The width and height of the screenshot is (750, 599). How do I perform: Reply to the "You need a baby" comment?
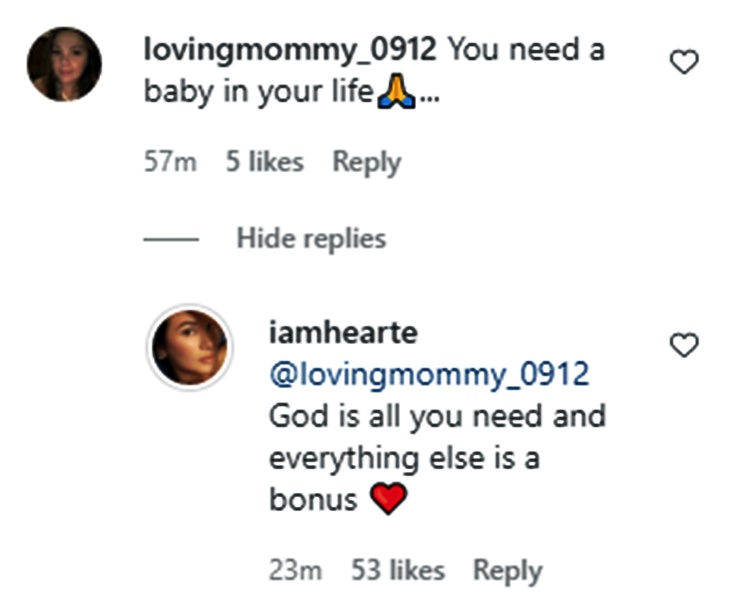click(366, 162)
